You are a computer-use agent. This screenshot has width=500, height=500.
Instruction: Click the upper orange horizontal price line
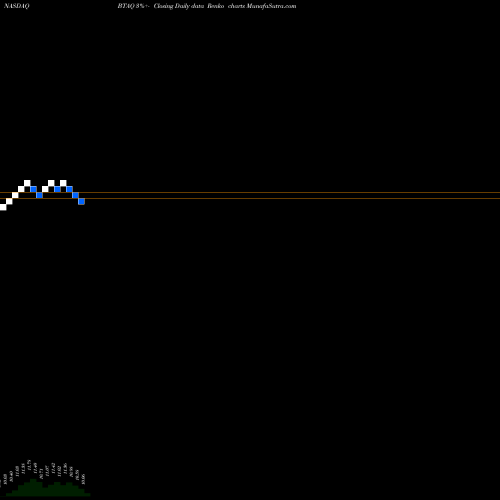tap(250, 192)
